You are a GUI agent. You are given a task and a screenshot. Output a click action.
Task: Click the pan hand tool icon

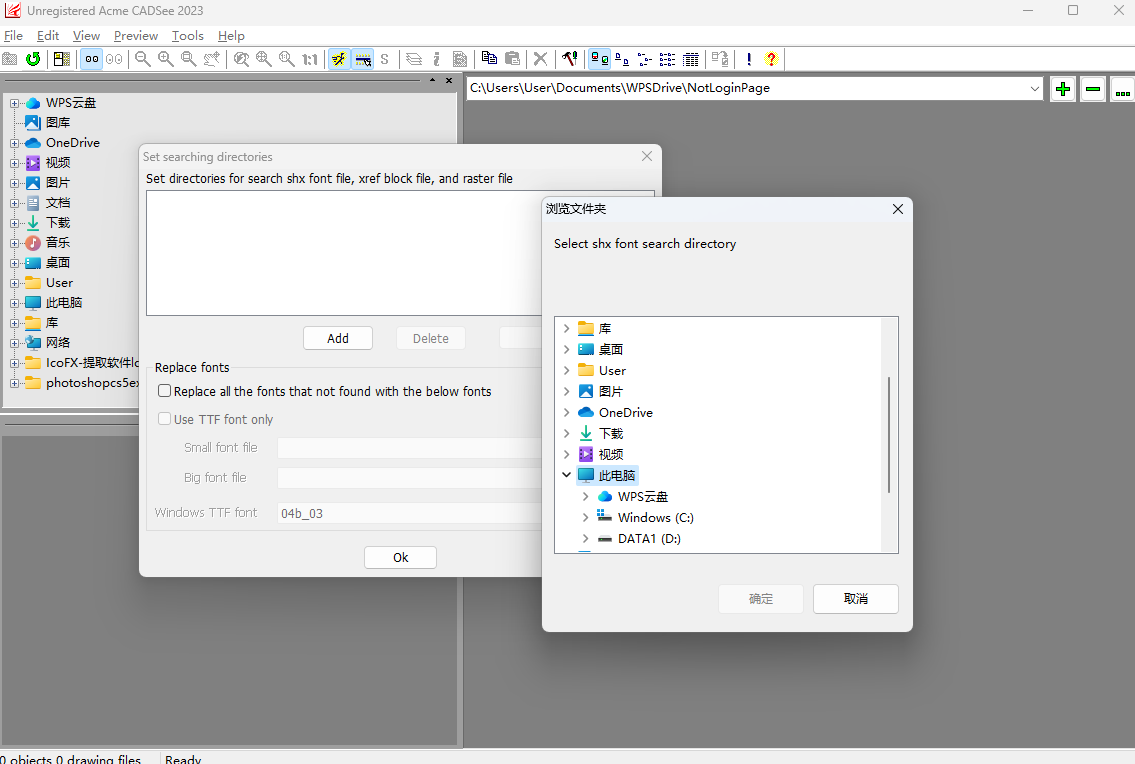212,59
